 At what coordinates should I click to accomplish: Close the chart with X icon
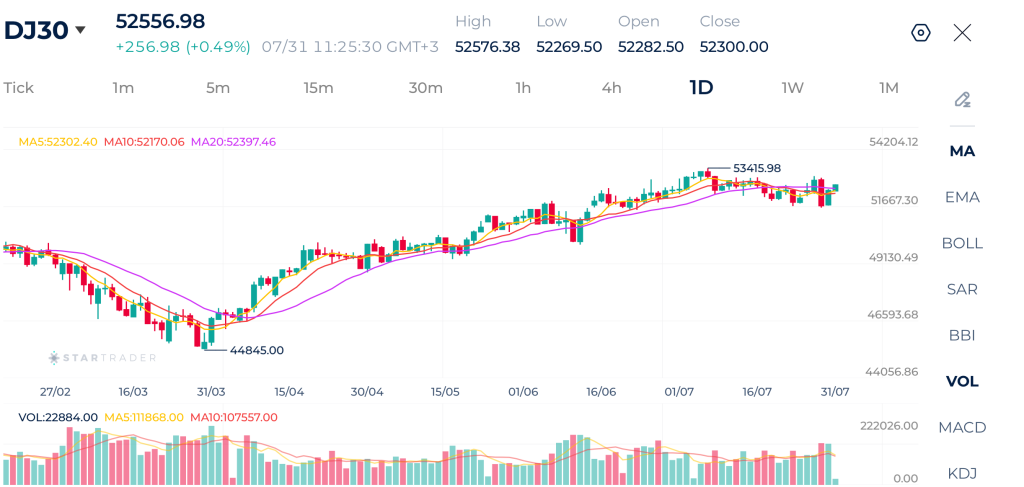click(962, 33)
